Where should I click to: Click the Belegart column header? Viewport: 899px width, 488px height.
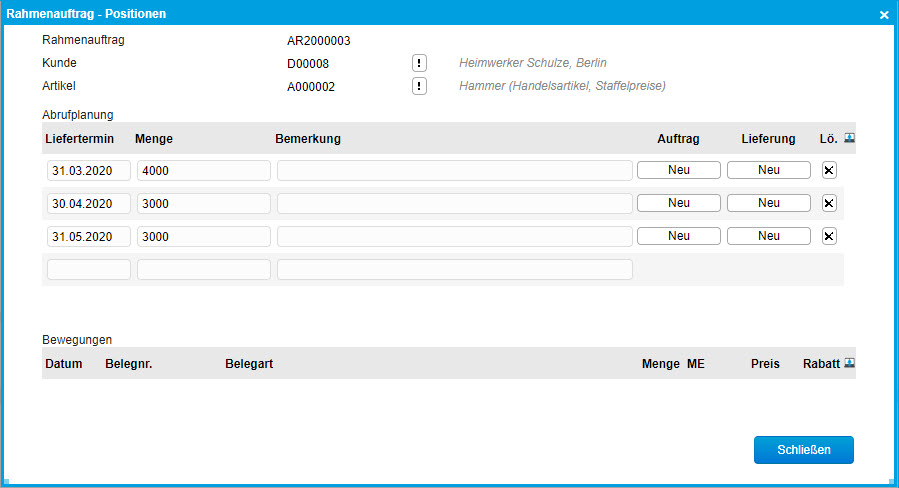249,364
